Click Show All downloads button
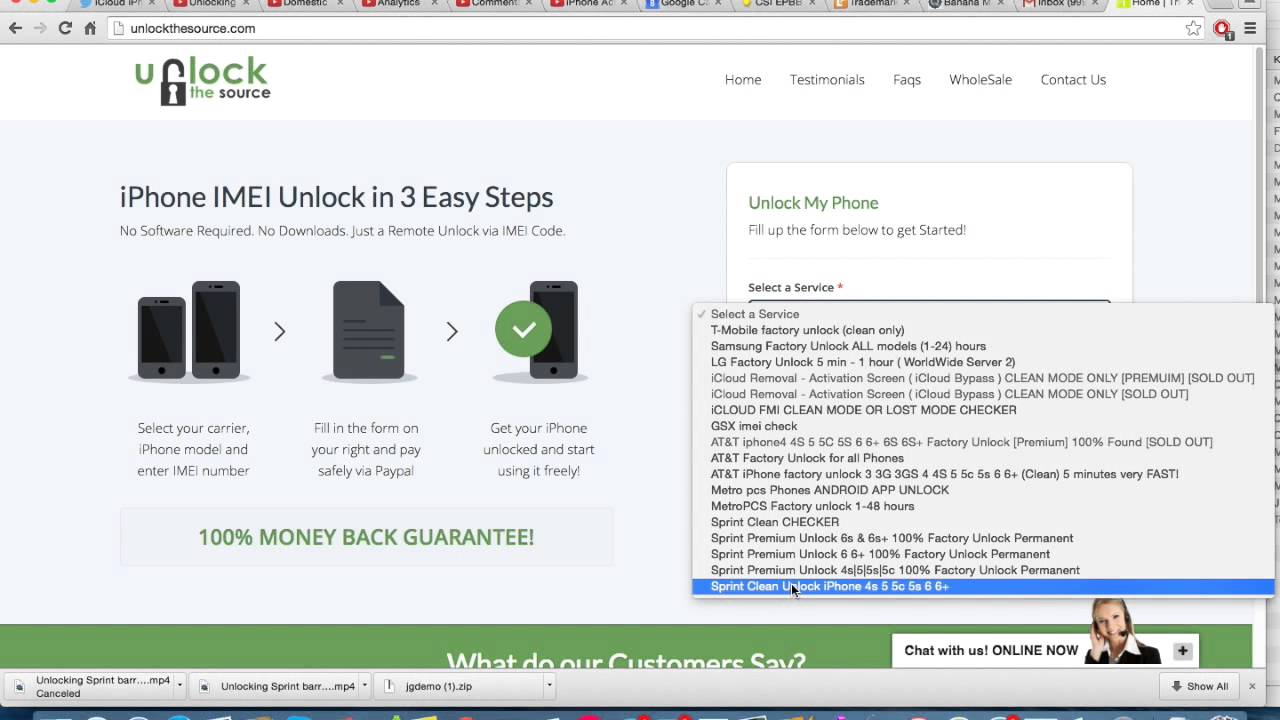 coord(1199,686)
